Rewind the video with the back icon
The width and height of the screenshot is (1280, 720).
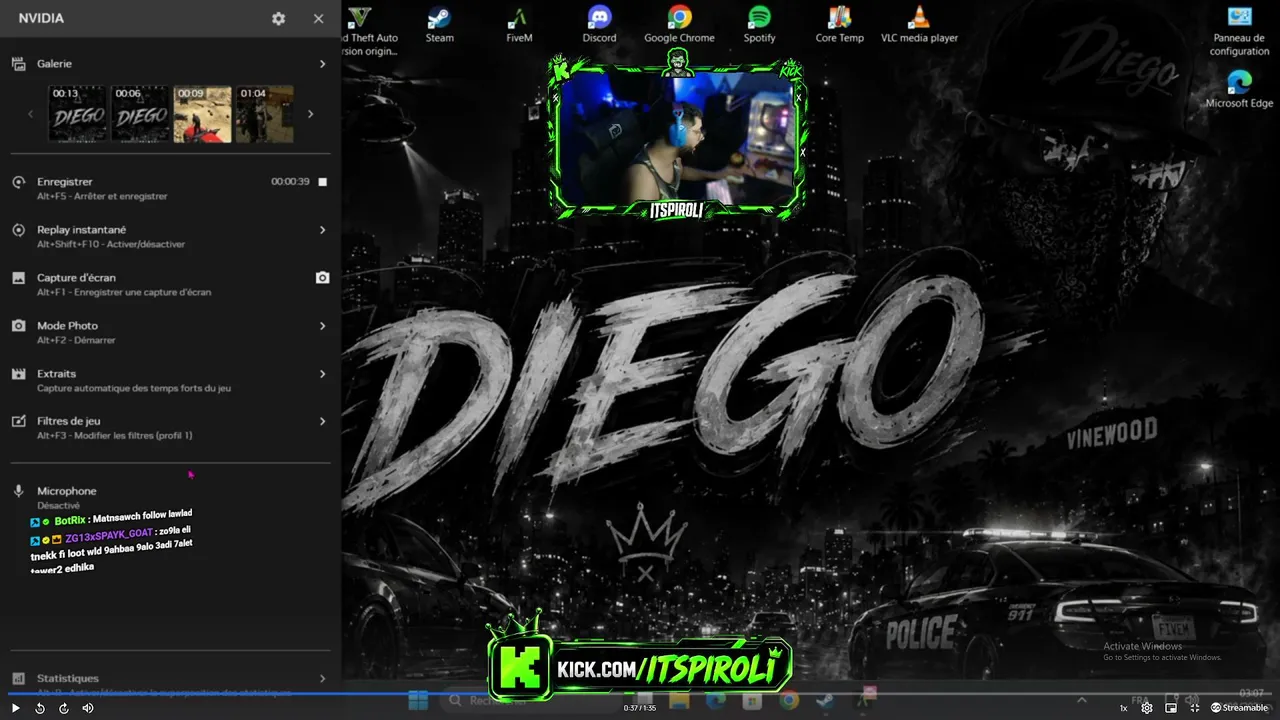[x=40, y=708]
